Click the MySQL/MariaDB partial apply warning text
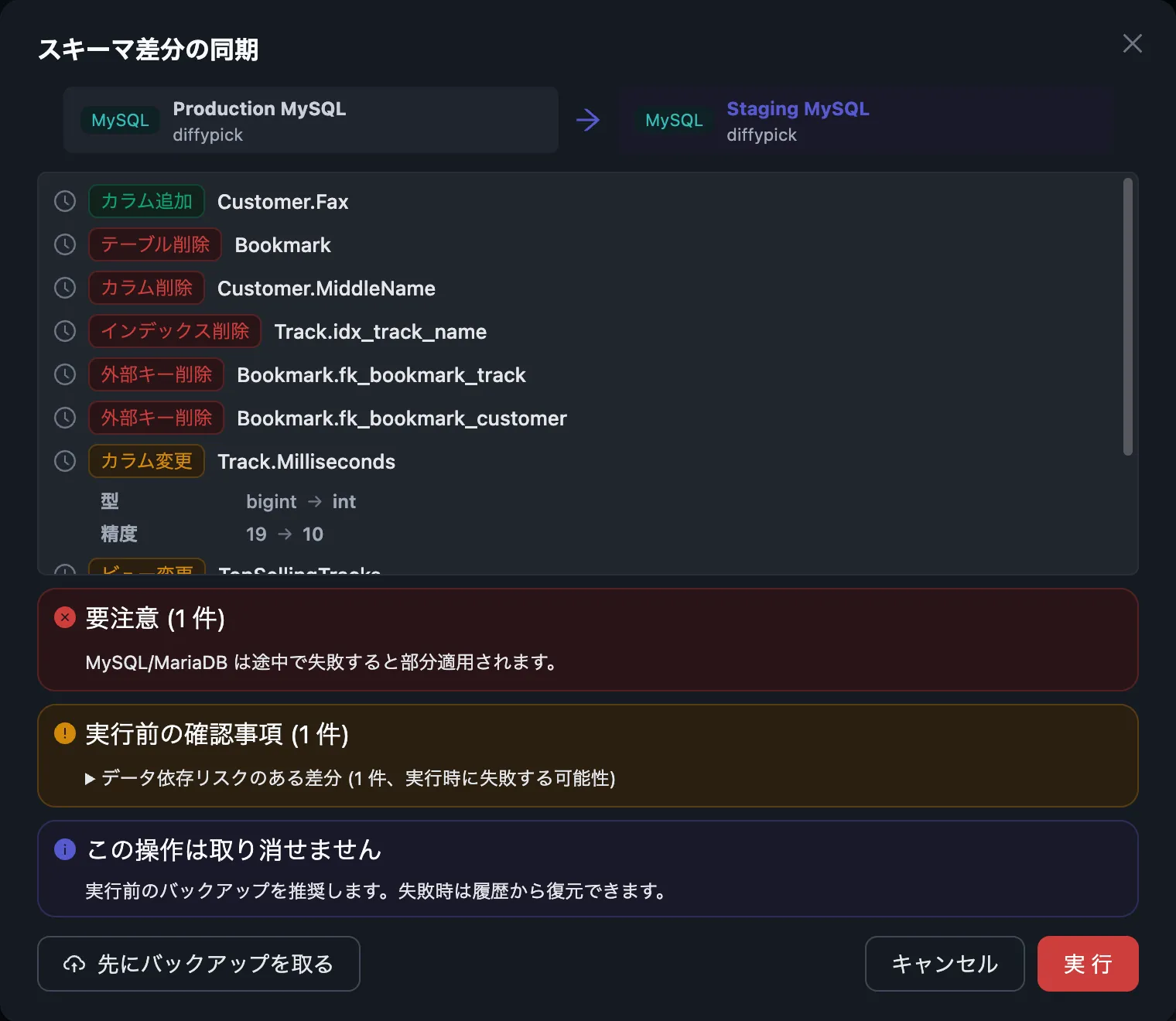Screen dimensions: 1176x1021 [x=321, y=663]
